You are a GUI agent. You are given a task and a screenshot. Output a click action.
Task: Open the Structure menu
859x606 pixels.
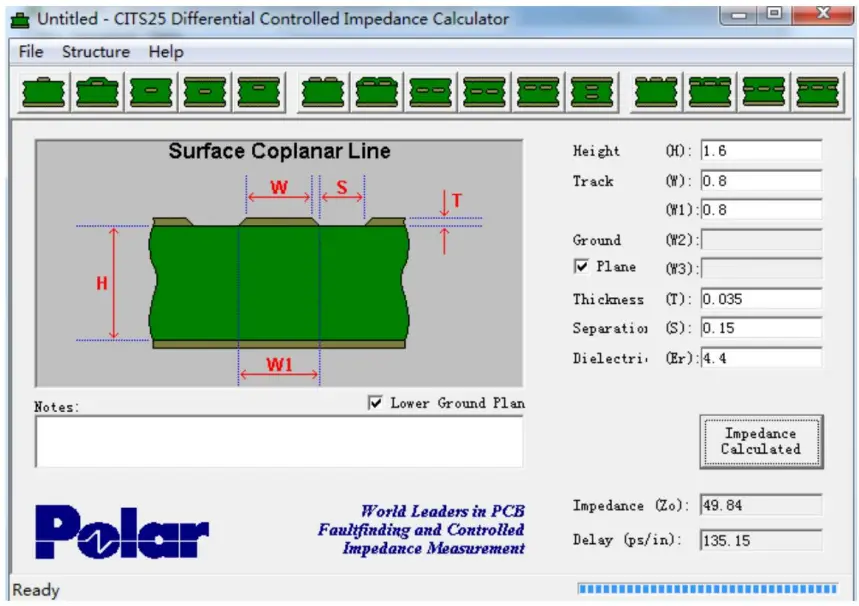(95, 52)
